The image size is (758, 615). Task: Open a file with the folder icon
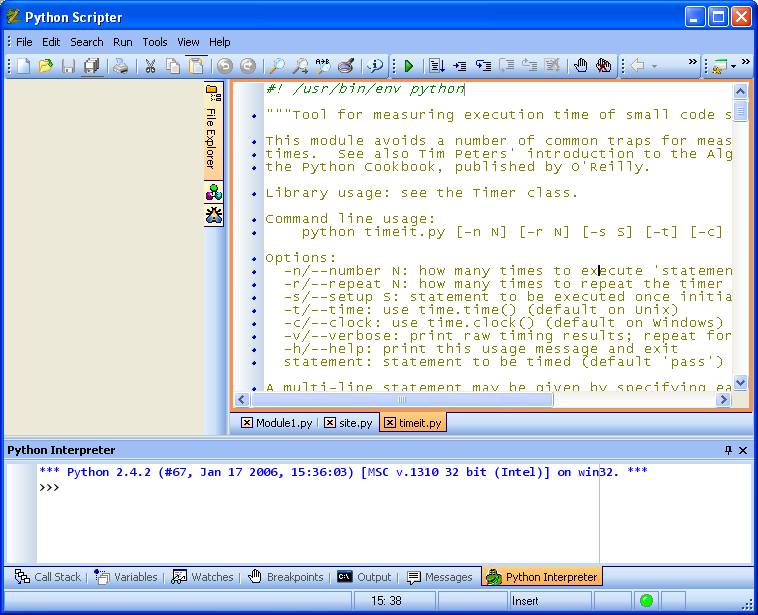pyautogui.click(x=46, y=66)
